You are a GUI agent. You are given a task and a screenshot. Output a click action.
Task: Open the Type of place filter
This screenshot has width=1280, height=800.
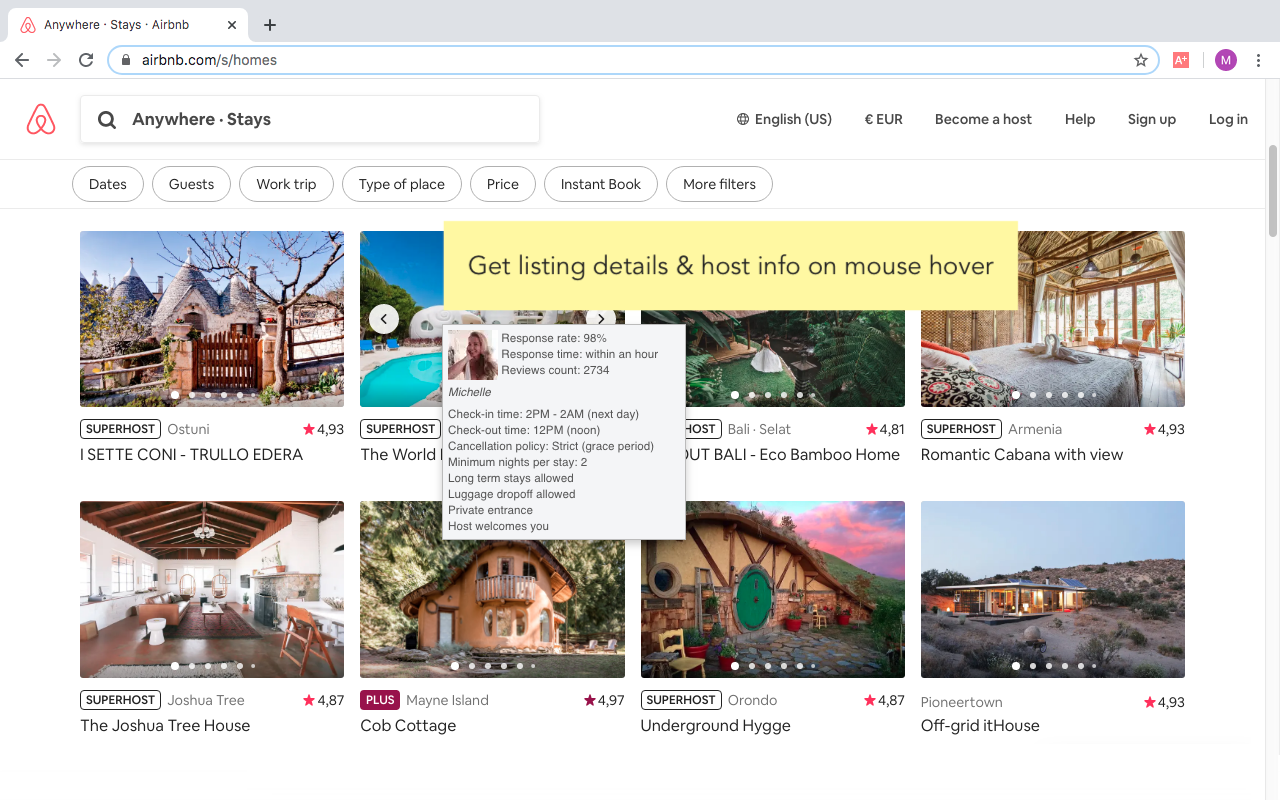click(x=401, y=184)
